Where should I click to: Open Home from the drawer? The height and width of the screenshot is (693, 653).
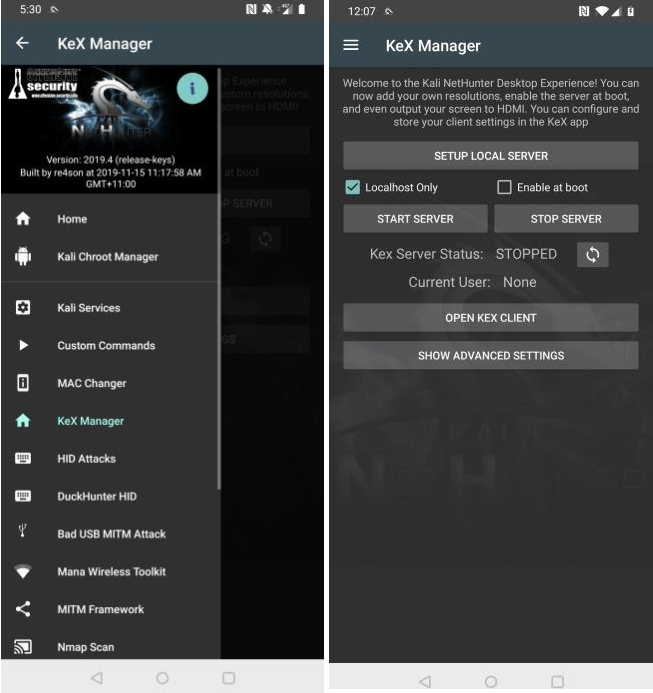[111, 219]
